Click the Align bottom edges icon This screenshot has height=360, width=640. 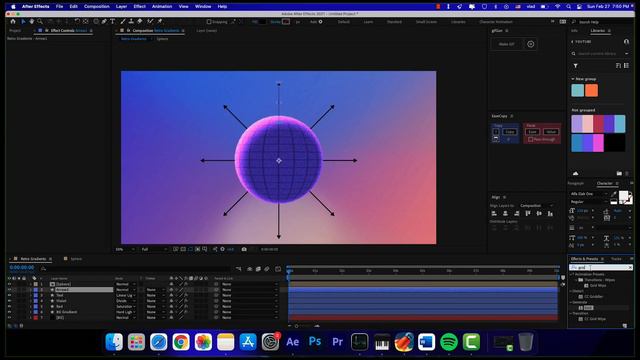550,213
